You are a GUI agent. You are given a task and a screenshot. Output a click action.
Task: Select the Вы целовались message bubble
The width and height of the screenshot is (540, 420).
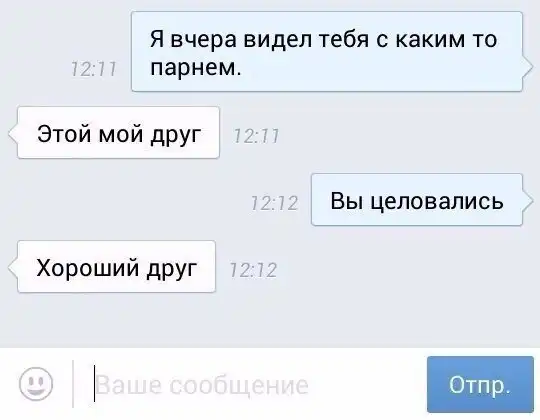(417, 200)
